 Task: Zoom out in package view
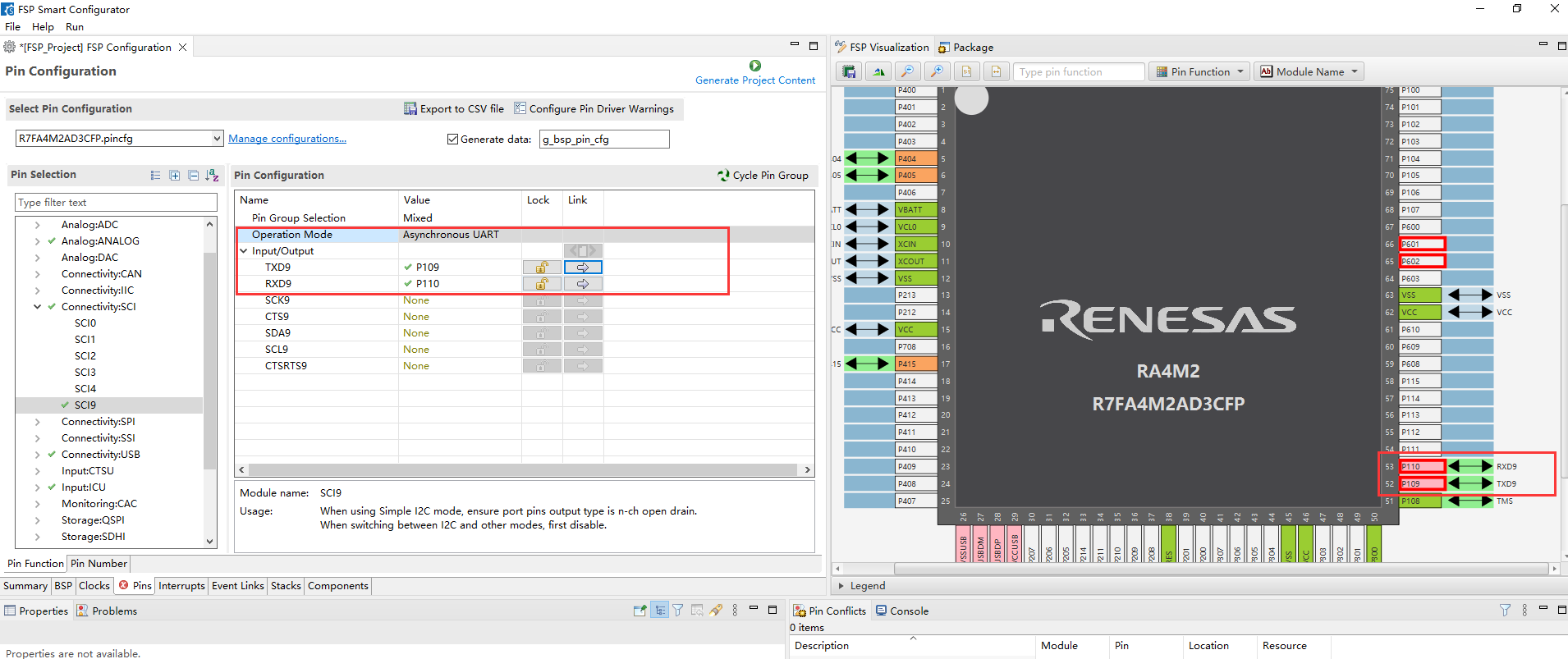pos(907,71)
